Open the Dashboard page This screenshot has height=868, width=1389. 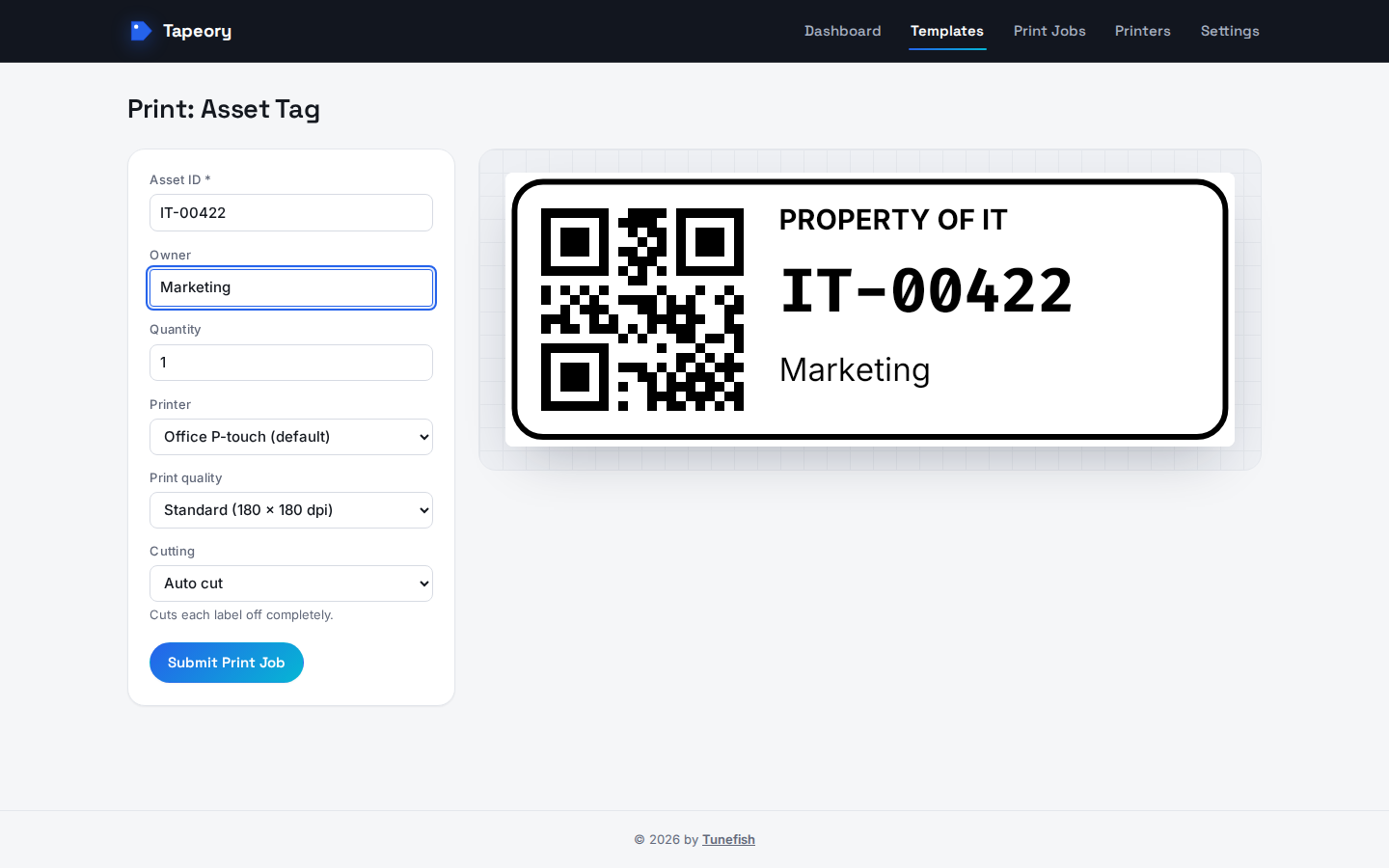pos(843,31)
